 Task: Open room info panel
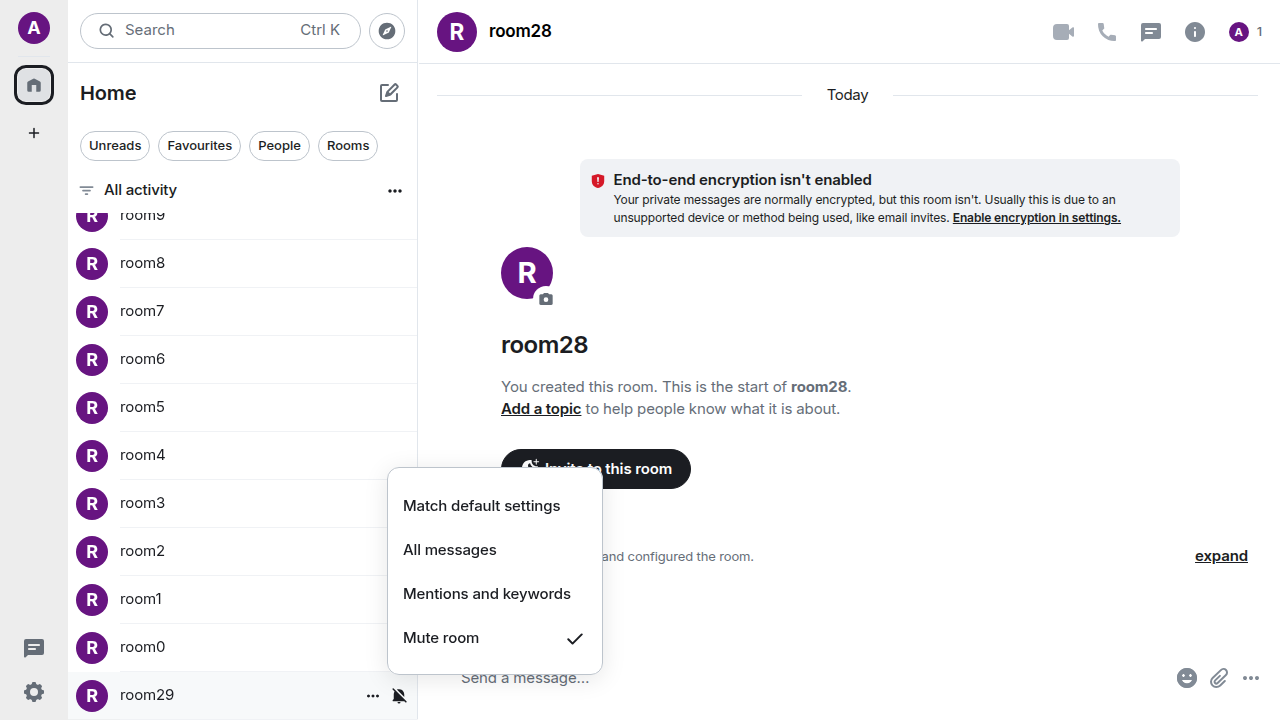(1195, 32)
